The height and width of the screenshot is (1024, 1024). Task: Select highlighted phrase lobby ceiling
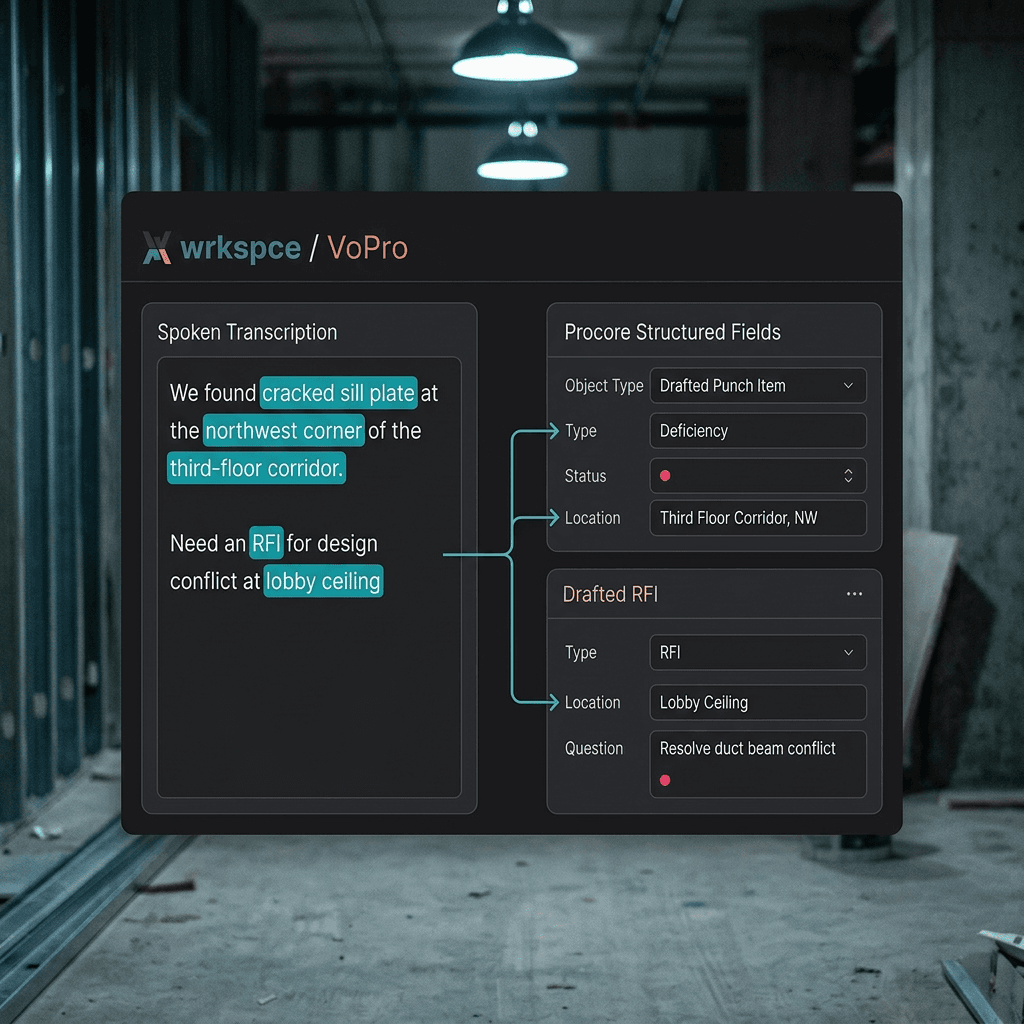point(323,581)
